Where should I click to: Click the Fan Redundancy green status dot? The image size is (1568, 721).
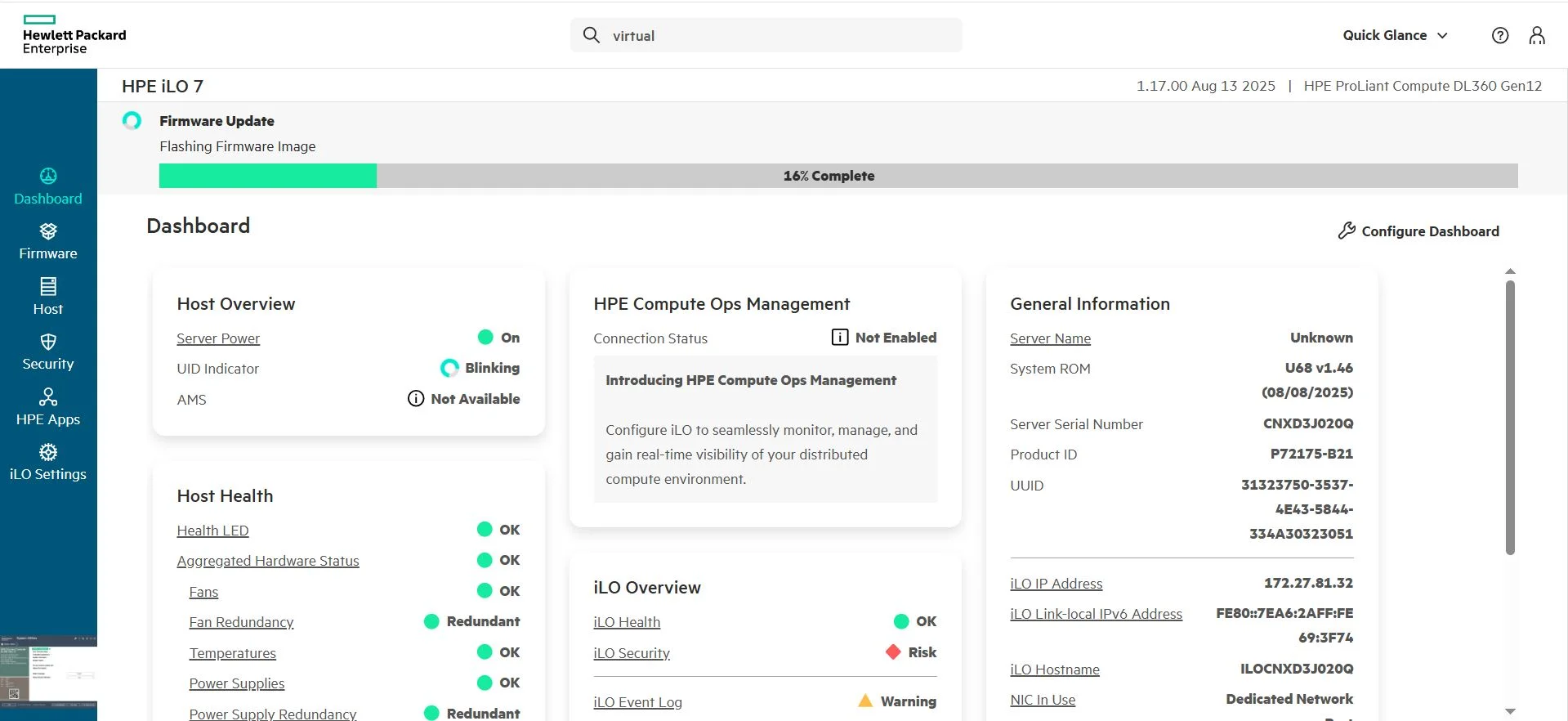coord(431,621)
